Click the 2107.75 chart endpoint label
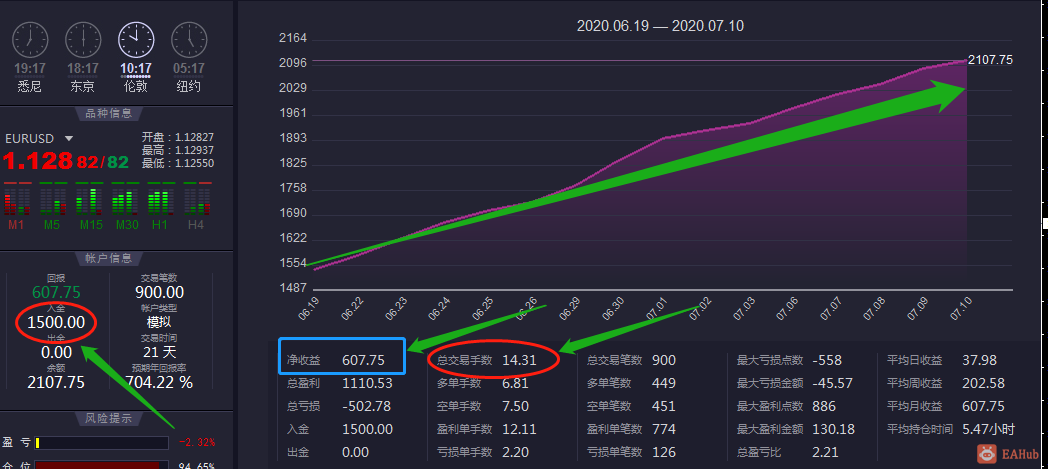 [x=990, y=59]
